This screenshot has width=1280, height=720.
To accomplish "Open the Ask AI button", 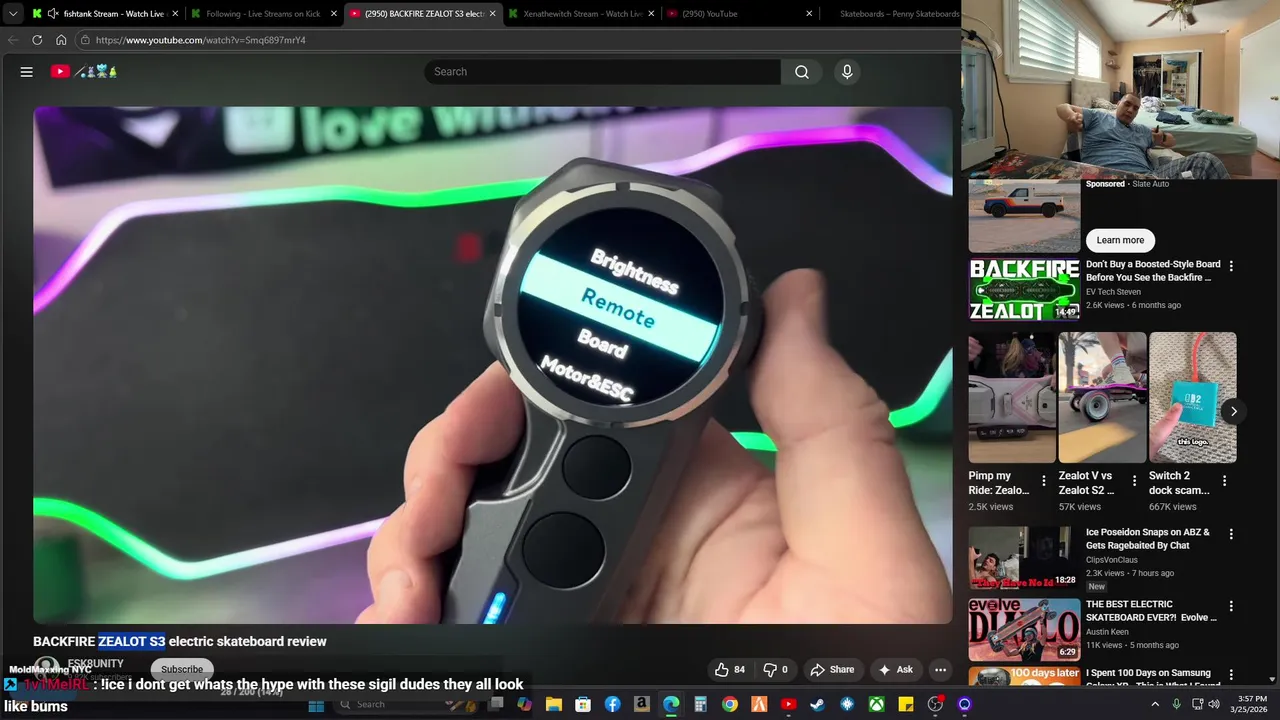I will click(x=895, y=670).
